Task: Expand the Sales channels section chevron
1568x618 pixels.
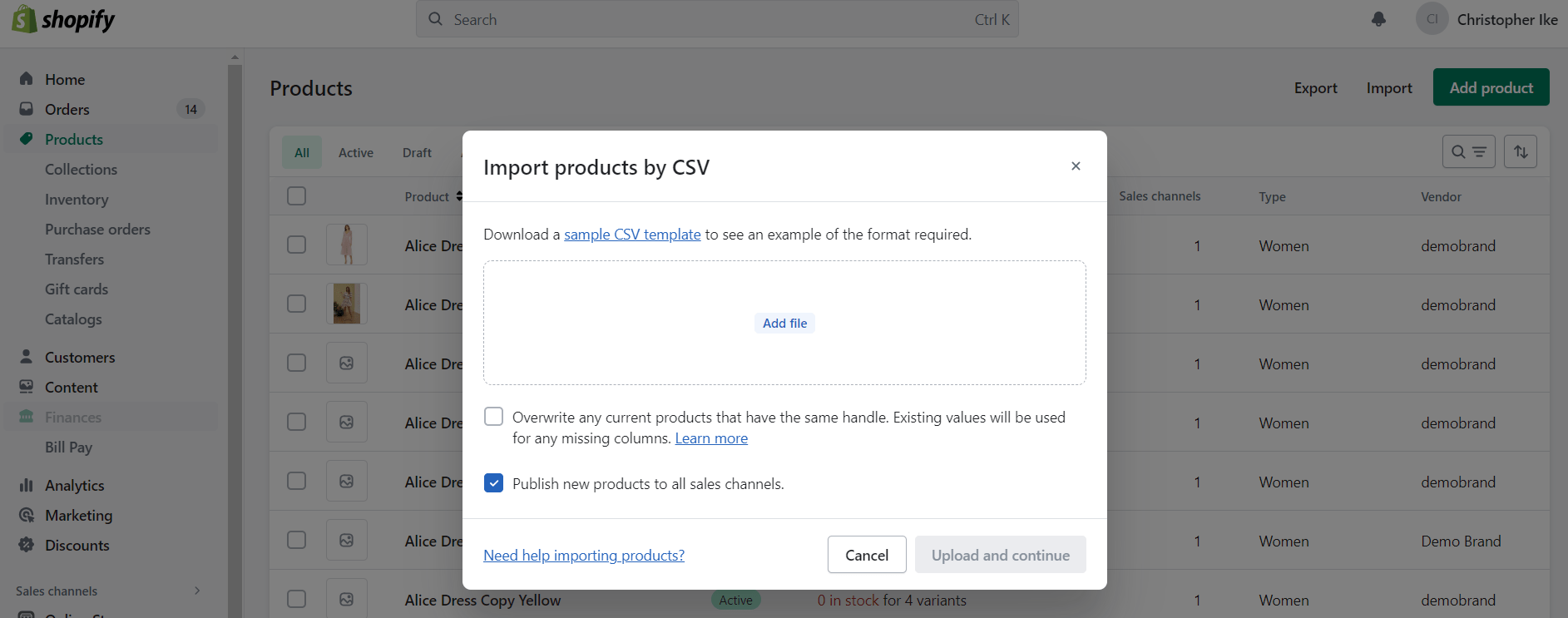Action: 197,591
